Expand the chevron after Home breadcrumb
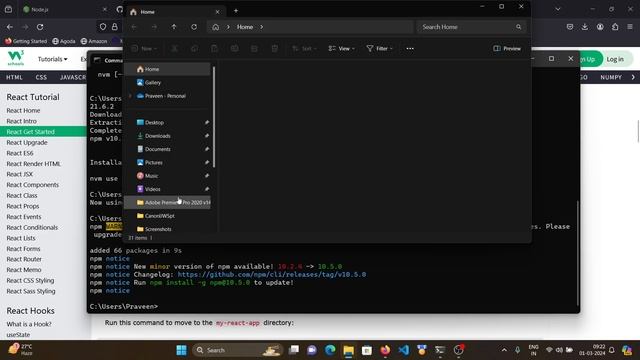This screenshot has height=360, width=640. click(262, 27)
